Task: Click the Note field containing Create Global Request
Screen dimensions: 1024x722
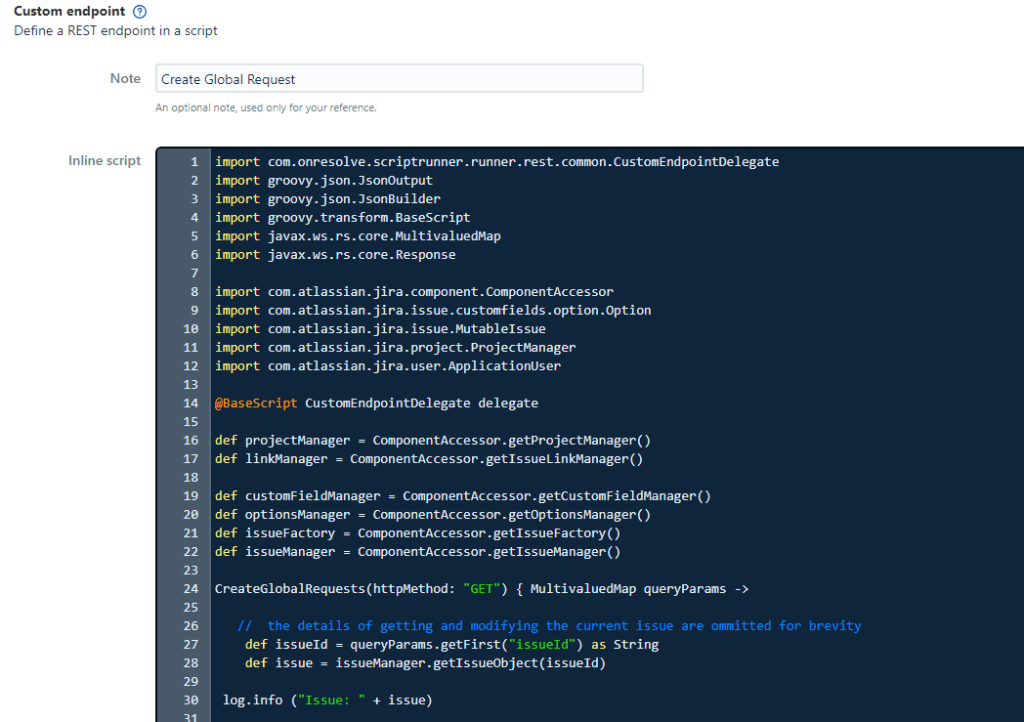Action: [399, 79]
